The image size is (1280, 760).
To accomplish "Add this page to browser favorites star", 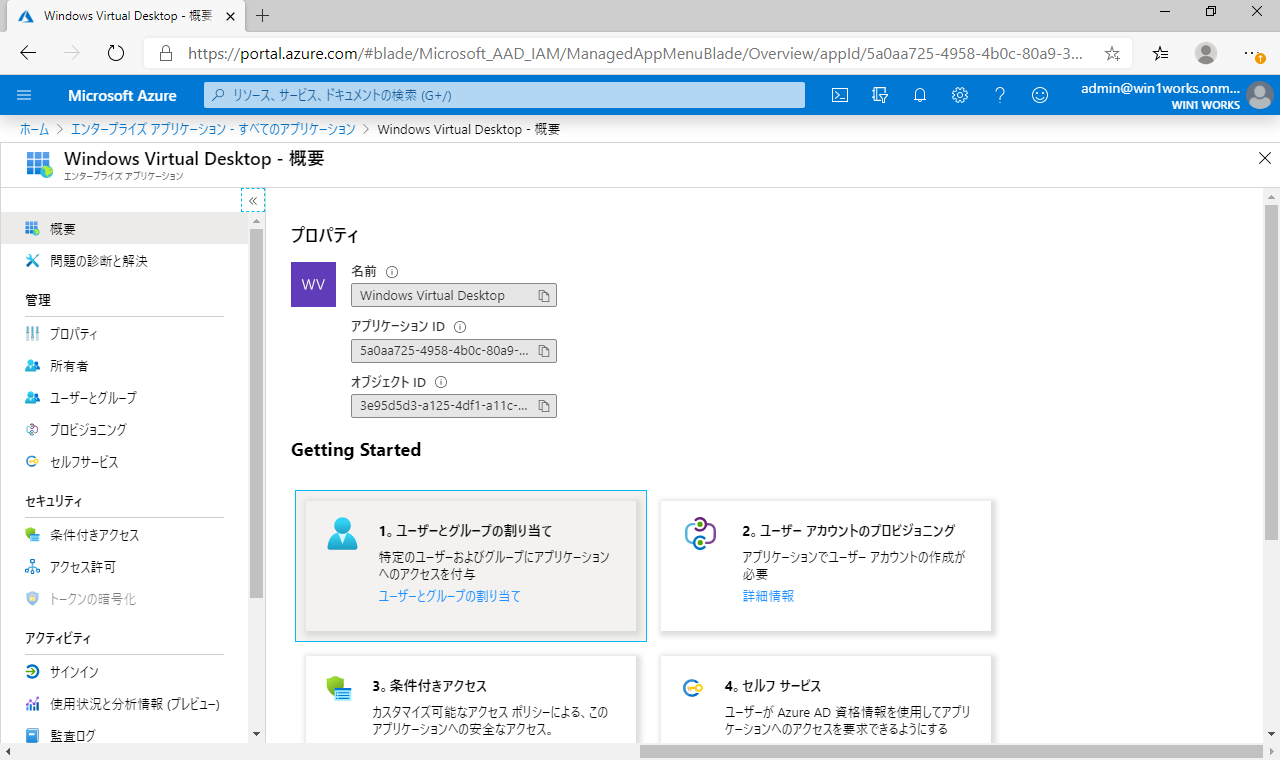I will (x=1112, y=53).
